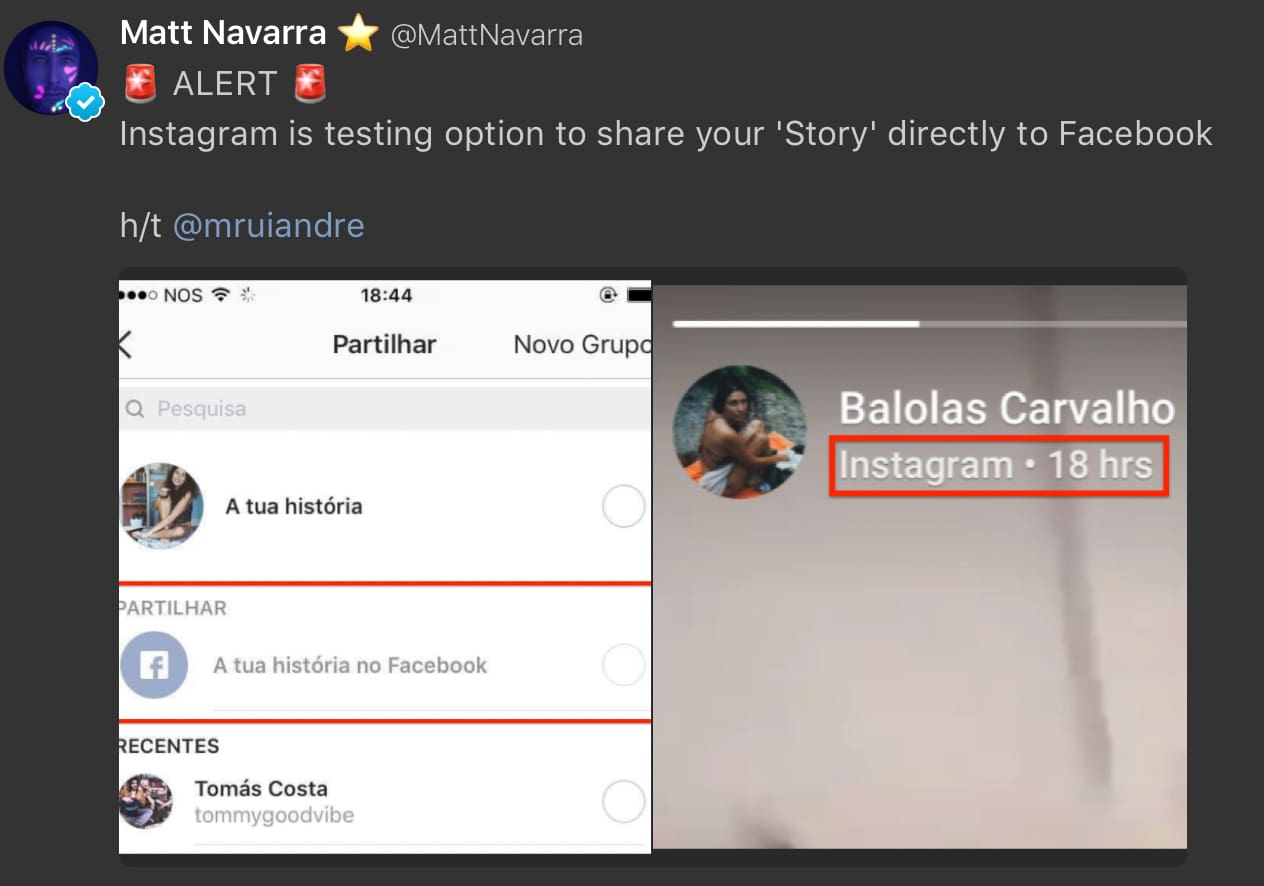Viewport: 1264px width, 886px height.
Task: Tap the back arrow beside Partilhar
Action: click(125, 345)
